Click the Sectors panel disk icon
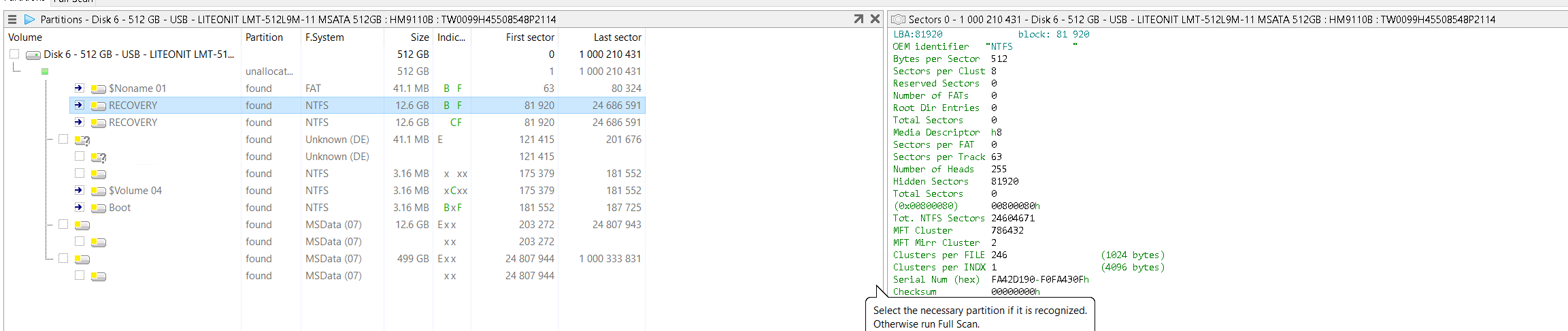The height and width of the screenshot is (331, 1568). pyautogui.click(x=898, y=19)
